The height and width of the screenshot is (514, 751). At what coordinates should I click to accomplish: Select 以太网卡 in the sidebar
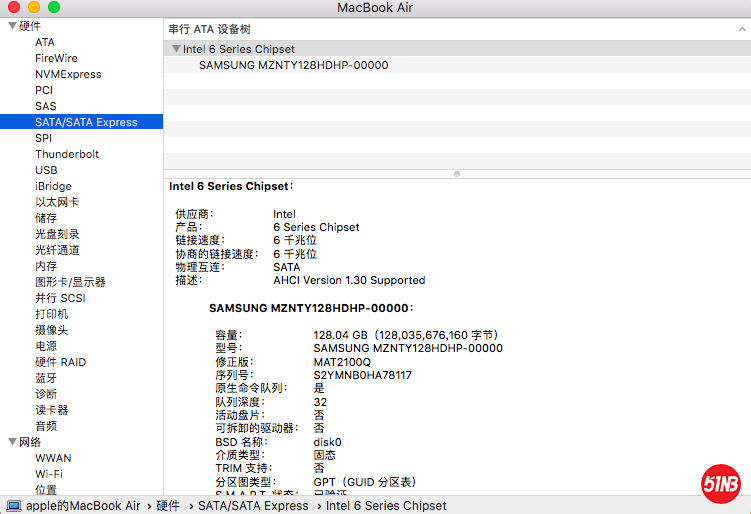click(57, 202)
